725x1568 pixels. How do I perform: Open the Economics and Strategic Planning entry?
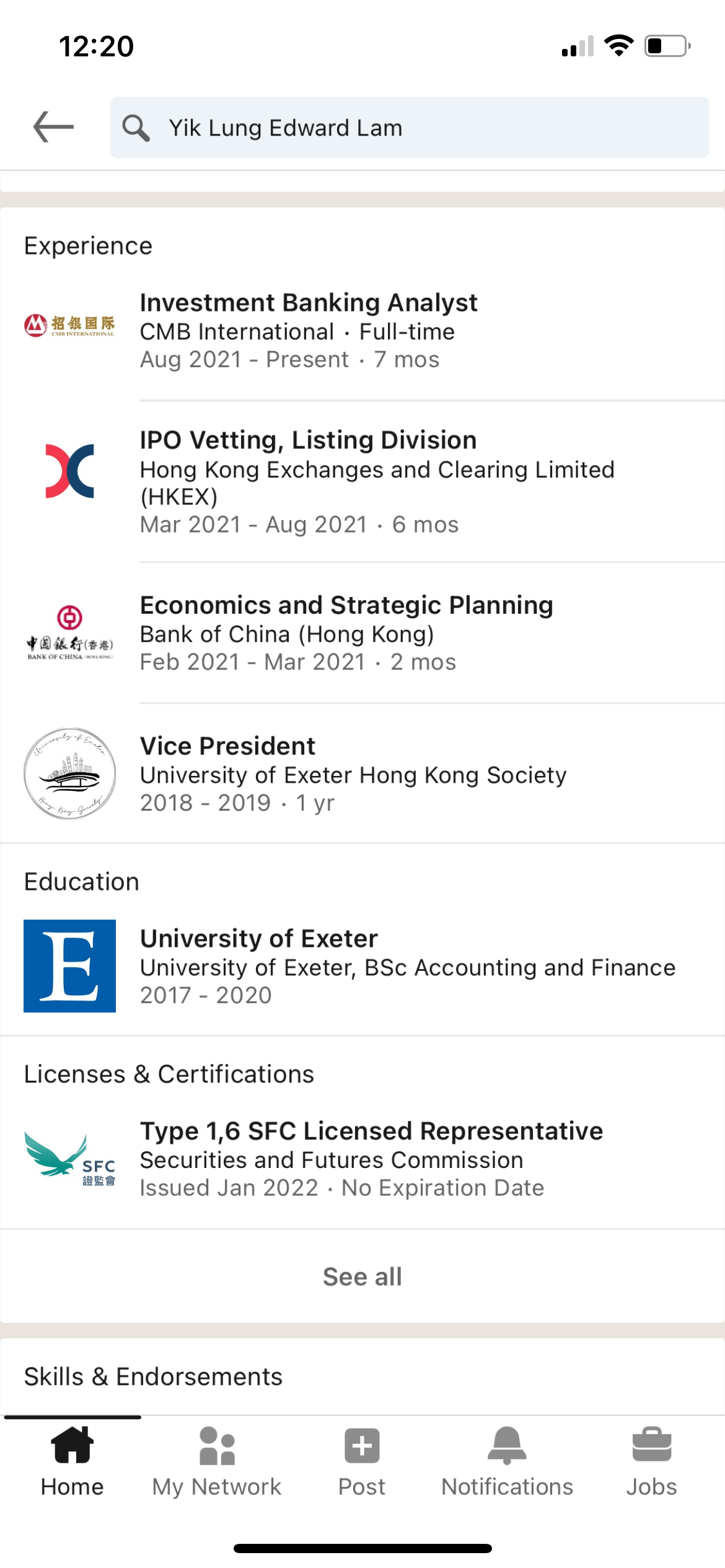[x=346, y=605]
